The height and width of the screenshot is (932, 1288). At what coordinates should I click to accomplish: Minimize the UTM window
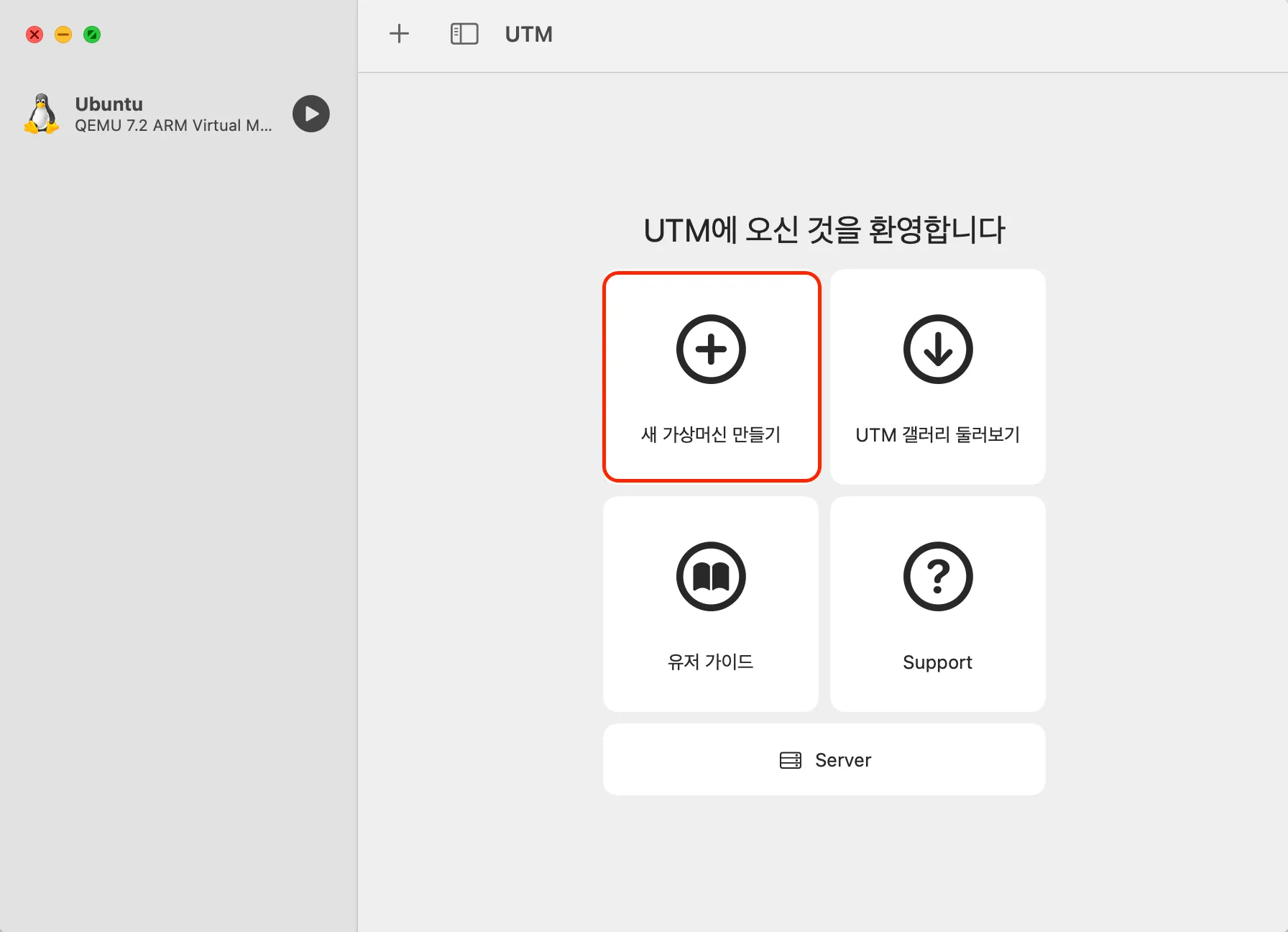pos(63,35)
